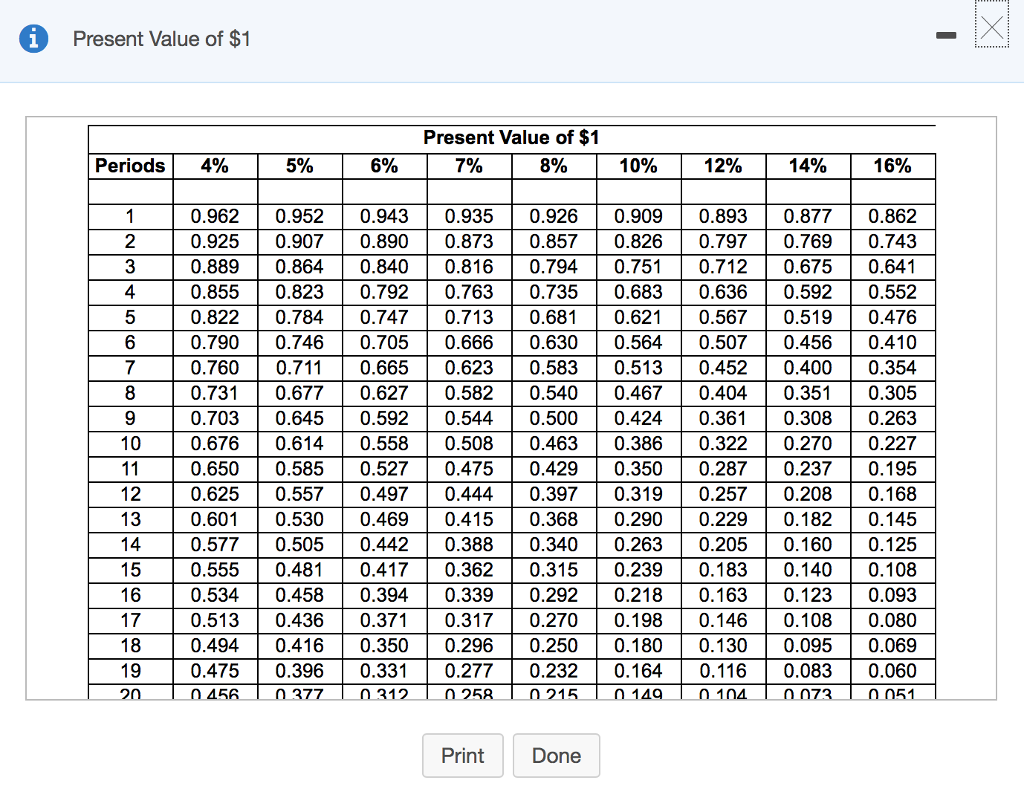
Task: Click period number 5 in Periods column
Action: point(130,317)
